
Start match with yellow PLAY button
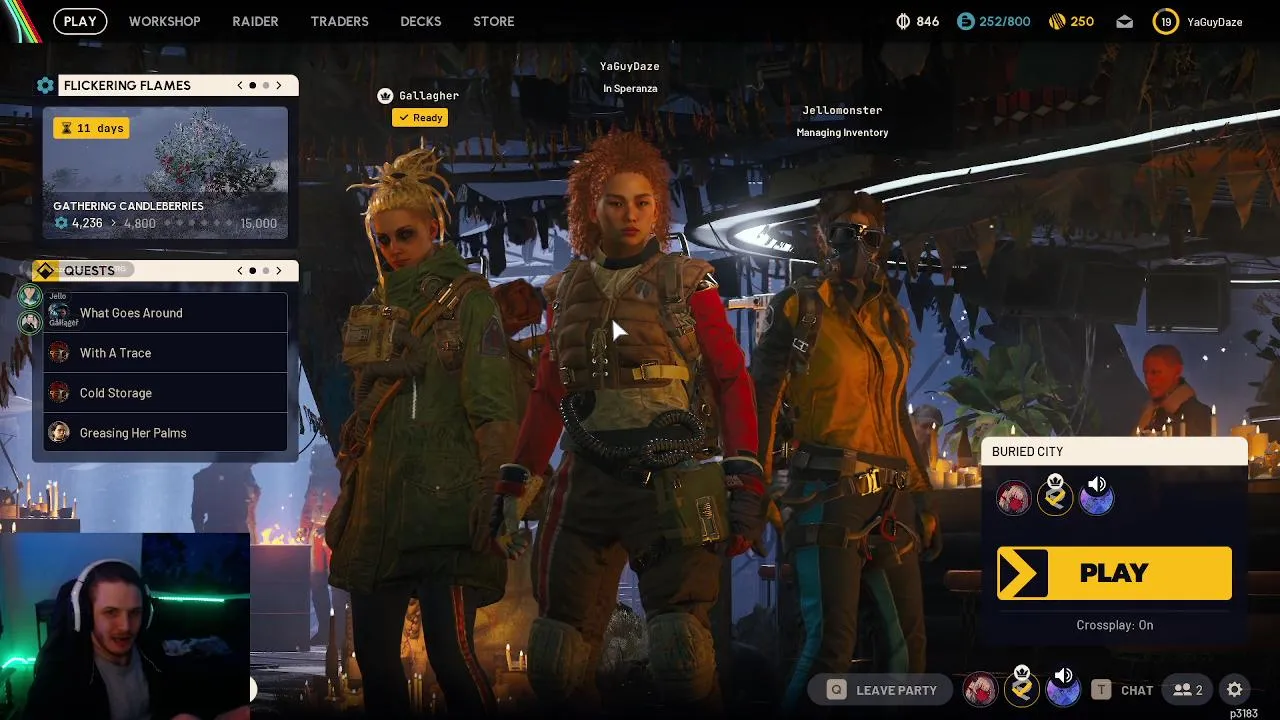1114,573
